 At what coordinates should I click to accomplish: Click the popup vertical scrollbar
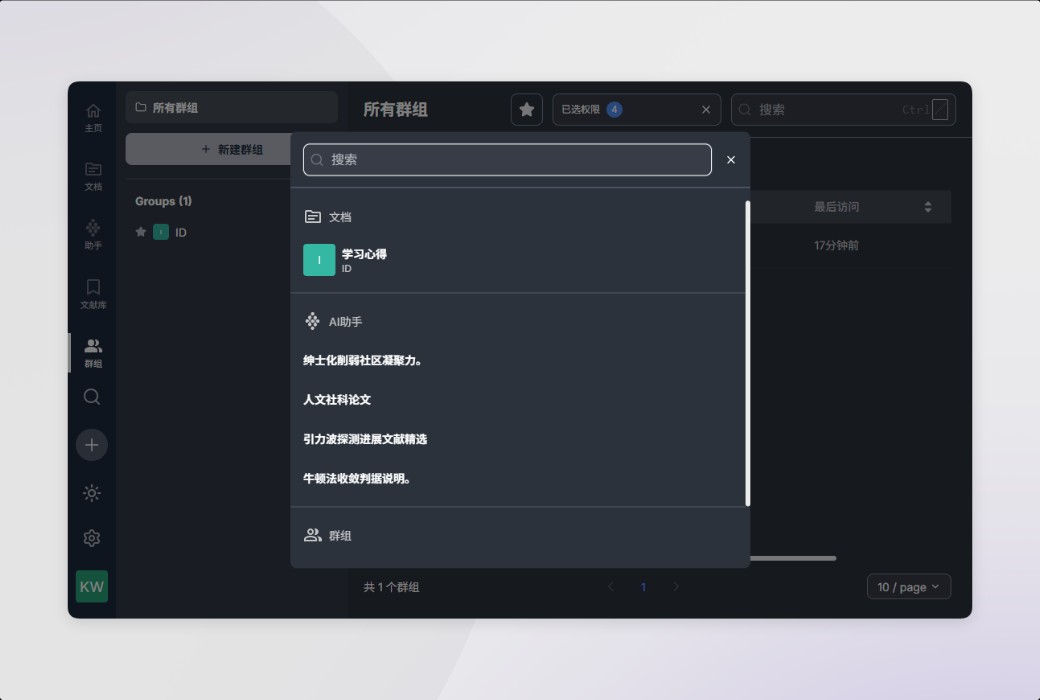[748, 353]
